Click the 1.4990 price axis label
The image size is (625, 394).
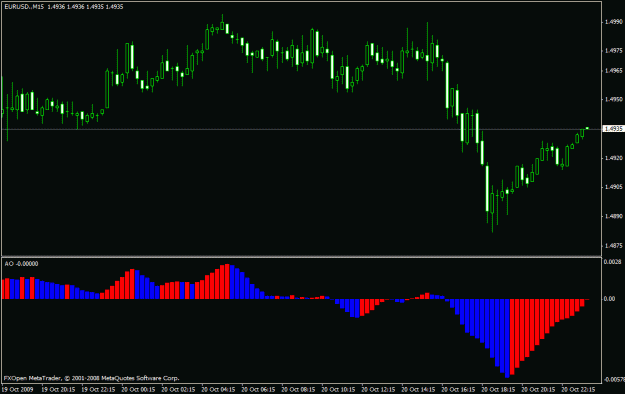pyautogui.click(x=614, y=22)
